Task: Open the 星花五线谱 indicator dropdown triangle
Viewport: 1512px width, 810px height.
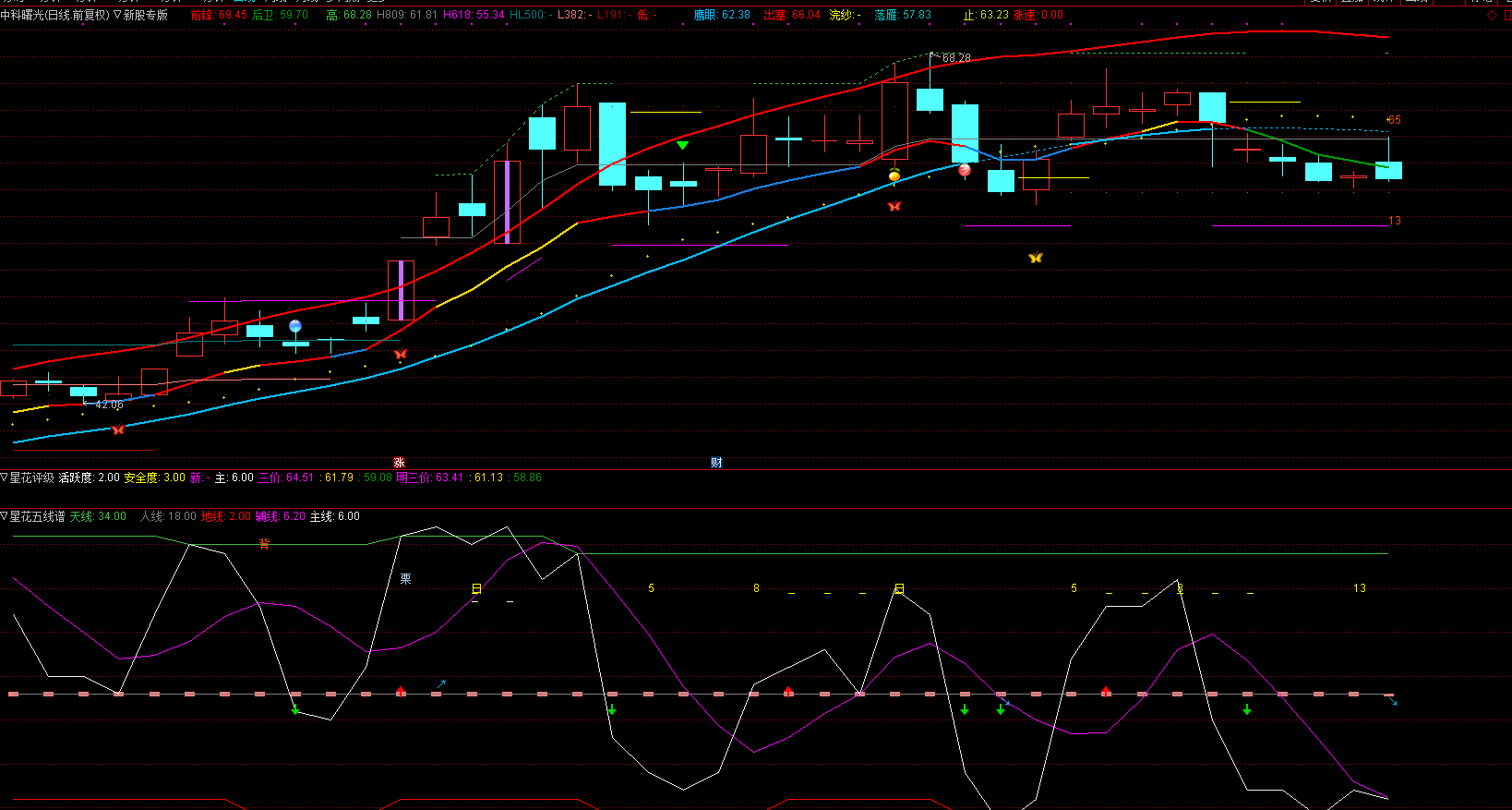Action: [5, 516]
